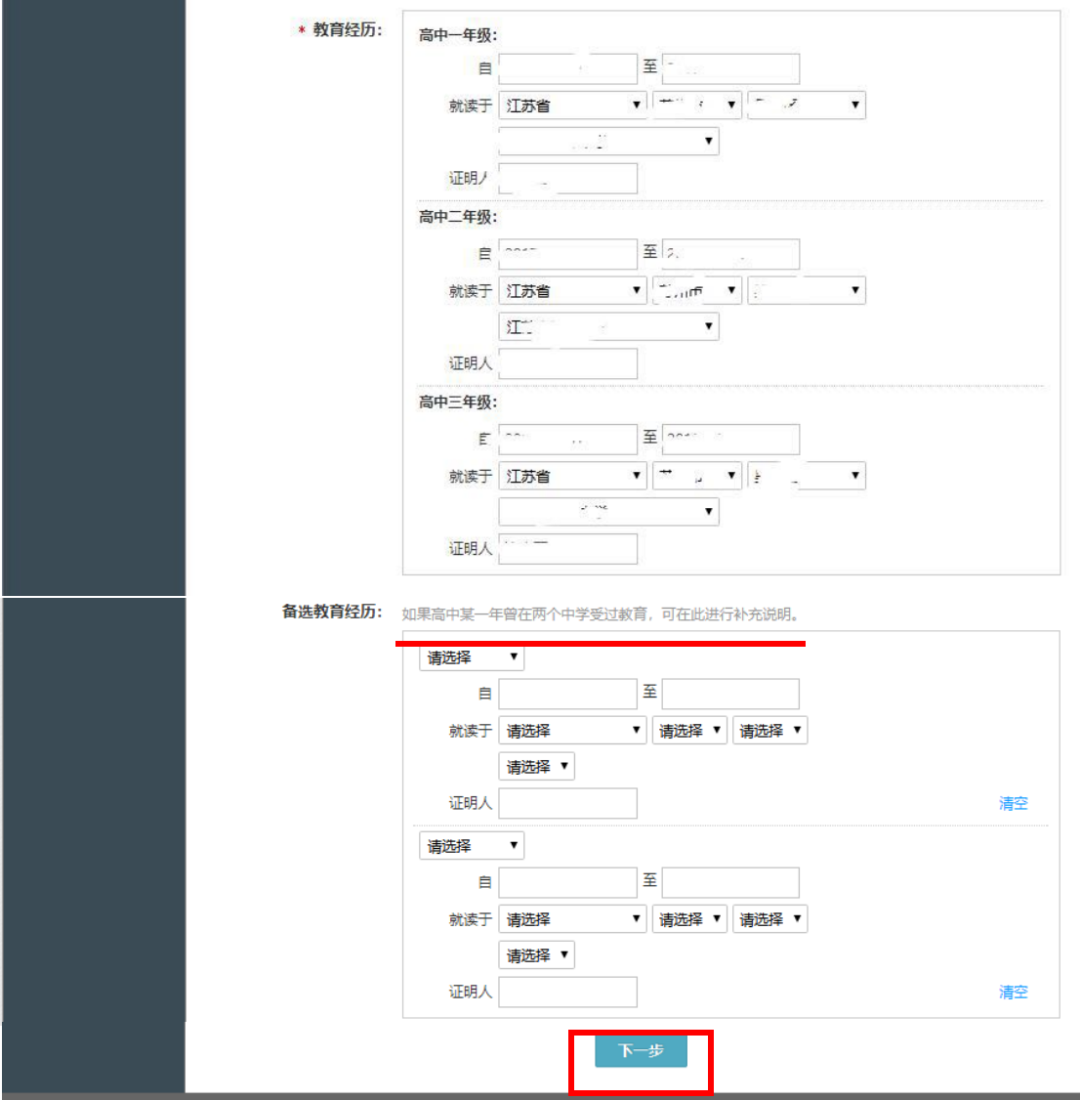This screenshot has height=1100, width=1080.
Task: Open the 江苏省 province dropdown under 高中二年级
Action: (571, 289)
